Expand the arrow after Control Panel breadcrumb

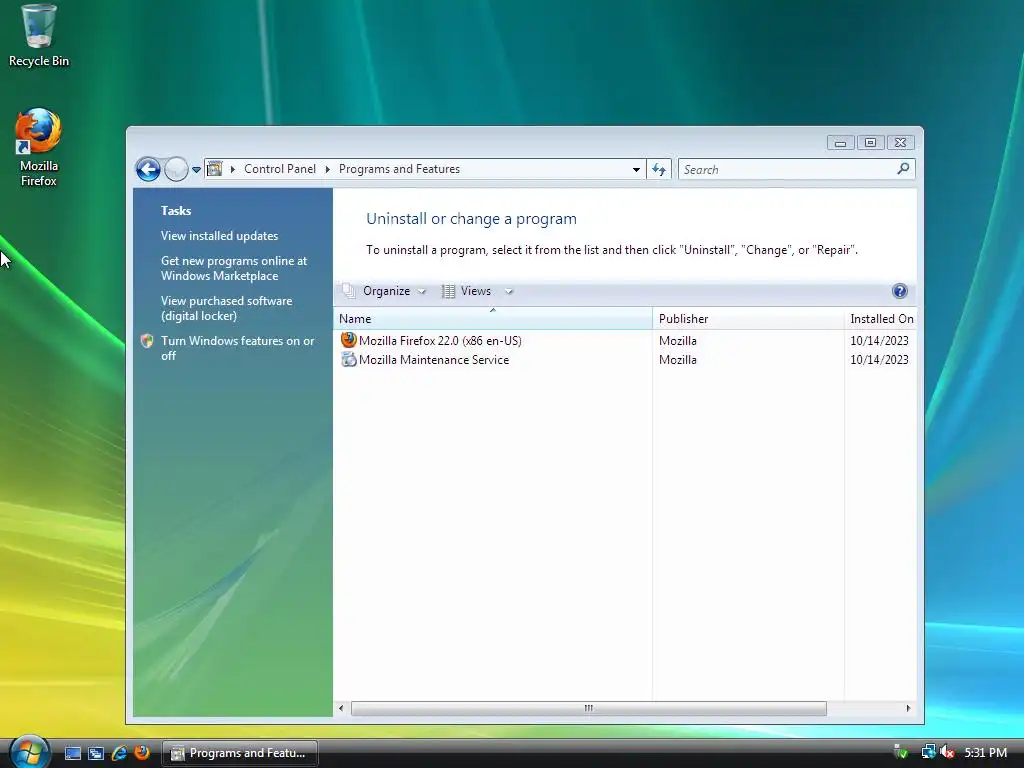click(328, 169)
